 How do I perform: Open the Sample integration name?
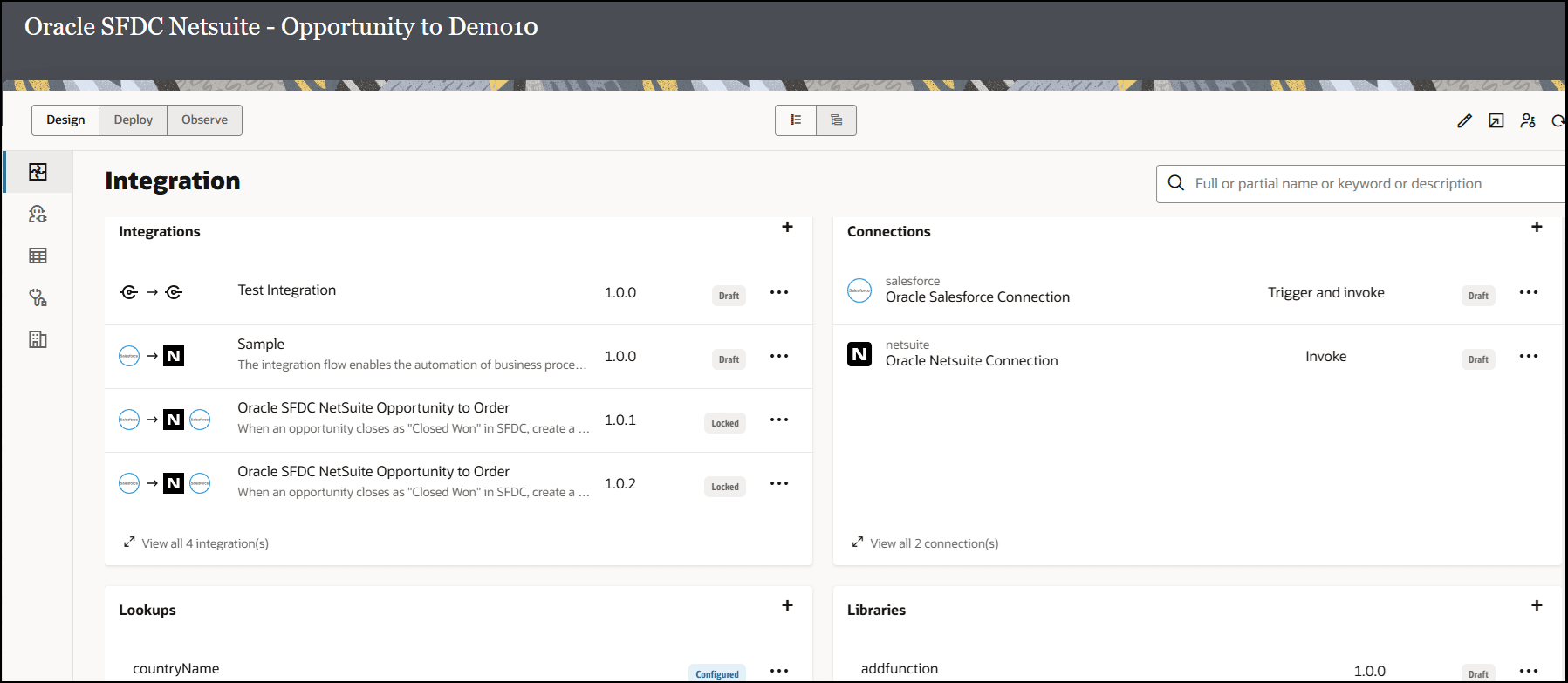tap(261, 345)
